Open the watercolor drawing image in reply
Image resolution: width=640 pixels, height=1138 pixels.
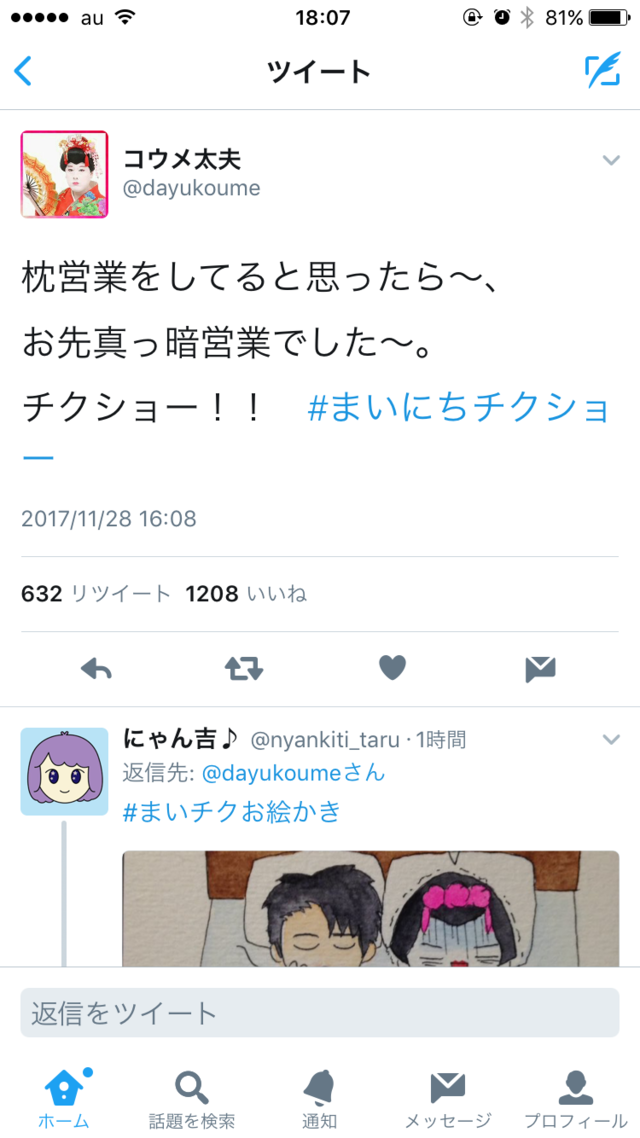coord(370,909)
